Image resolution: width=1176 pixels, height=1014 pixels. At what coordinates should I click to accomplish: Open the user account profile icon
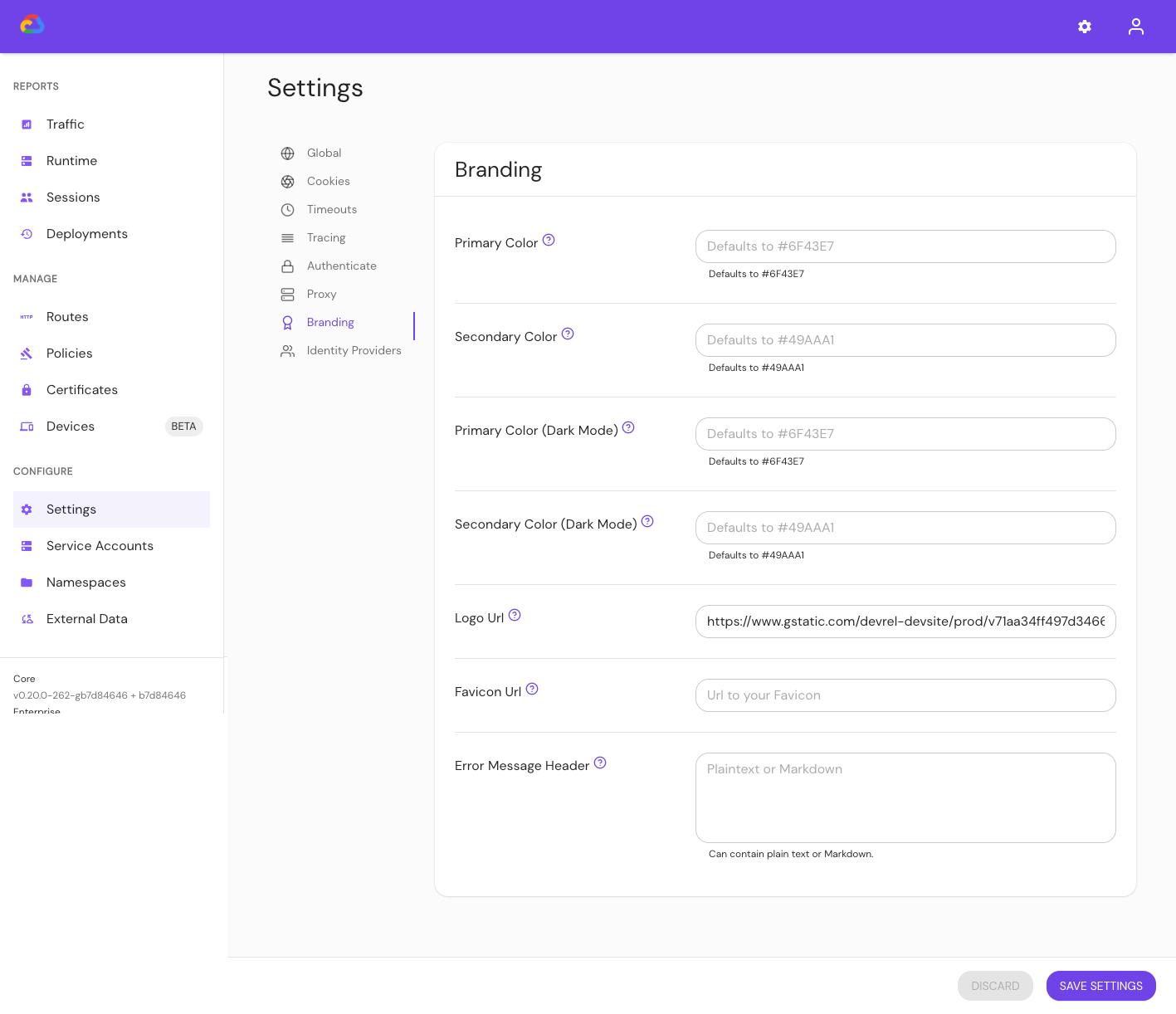(1135, 27)
